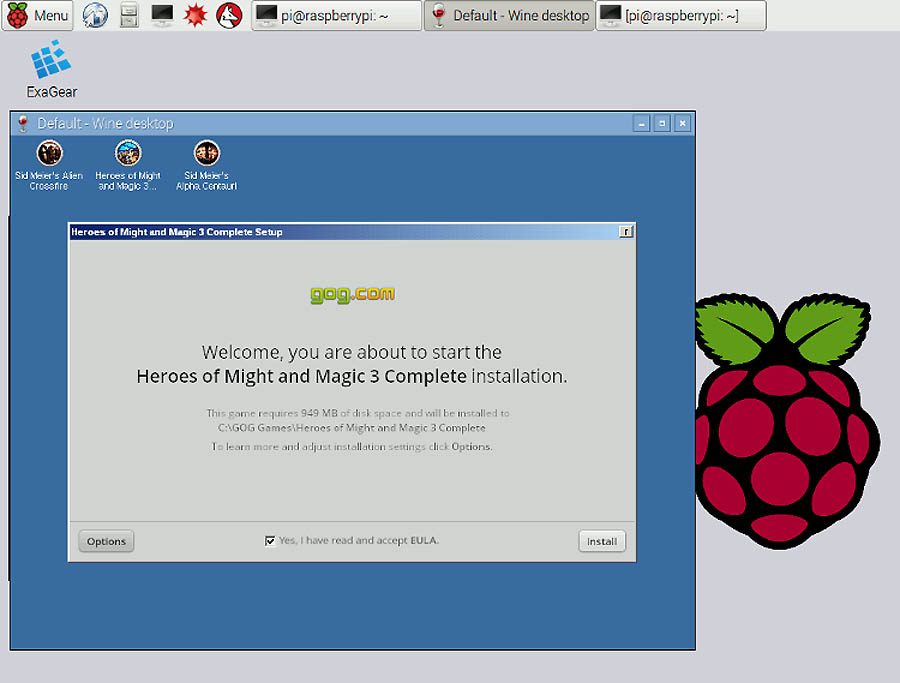The width and height of the screenshot is (900, 683).
Task: Open installer Options button
Action: coord(106,541)
